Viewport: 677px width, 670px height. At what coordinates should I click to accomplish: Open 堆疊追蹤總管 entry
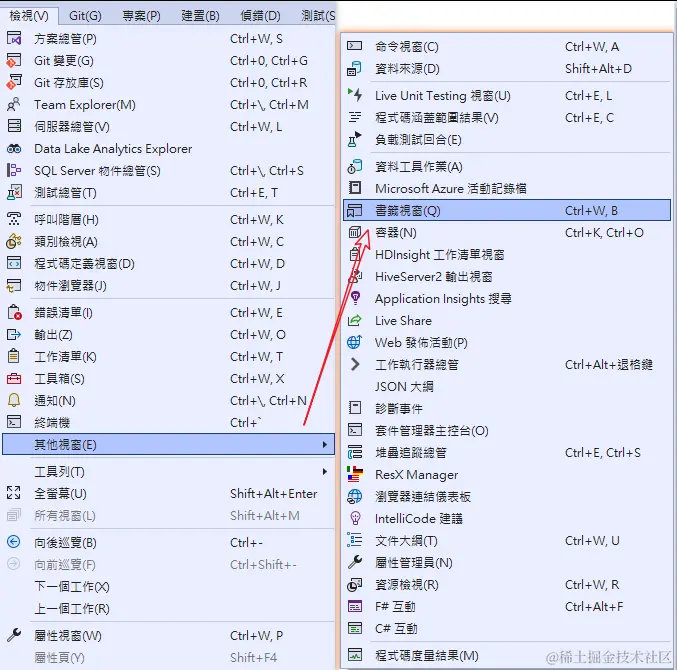[x=507, y=452]
